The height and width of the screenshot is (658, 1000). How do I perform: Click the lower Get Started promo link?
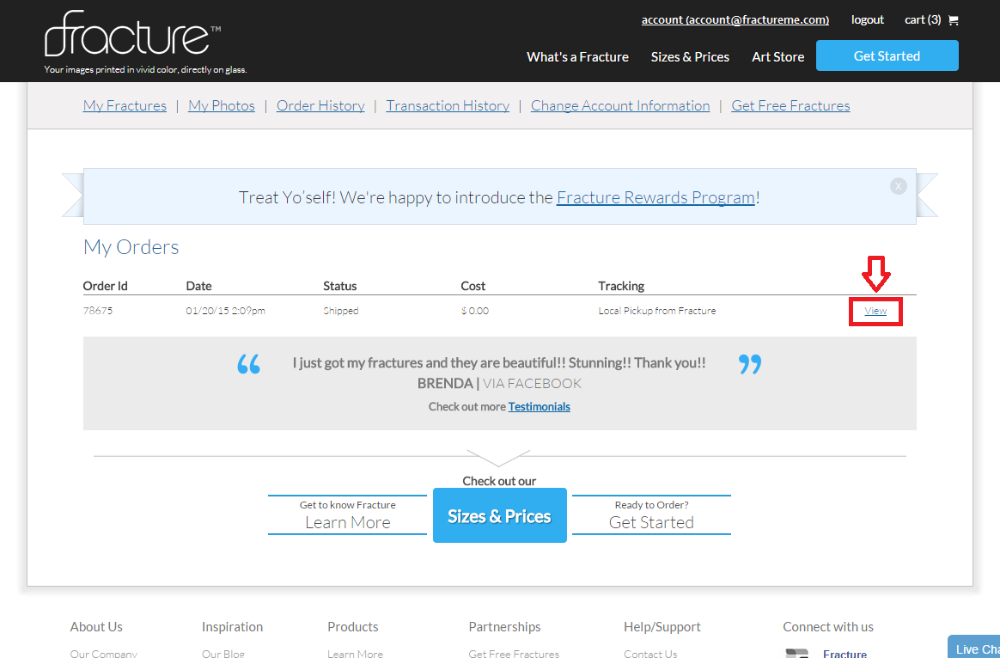coord(651,515)
